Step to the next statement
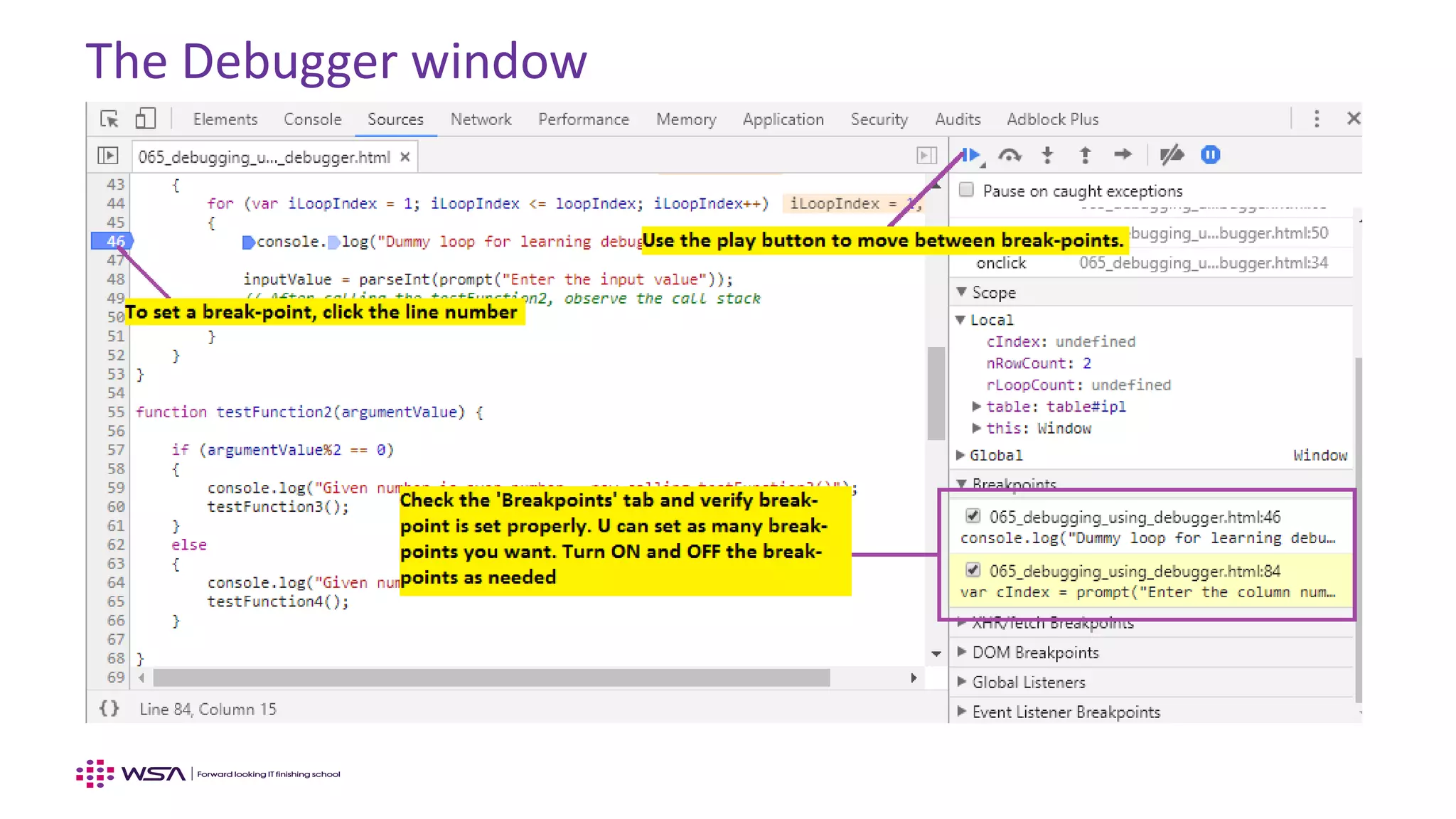 (x=1123, y=154)
